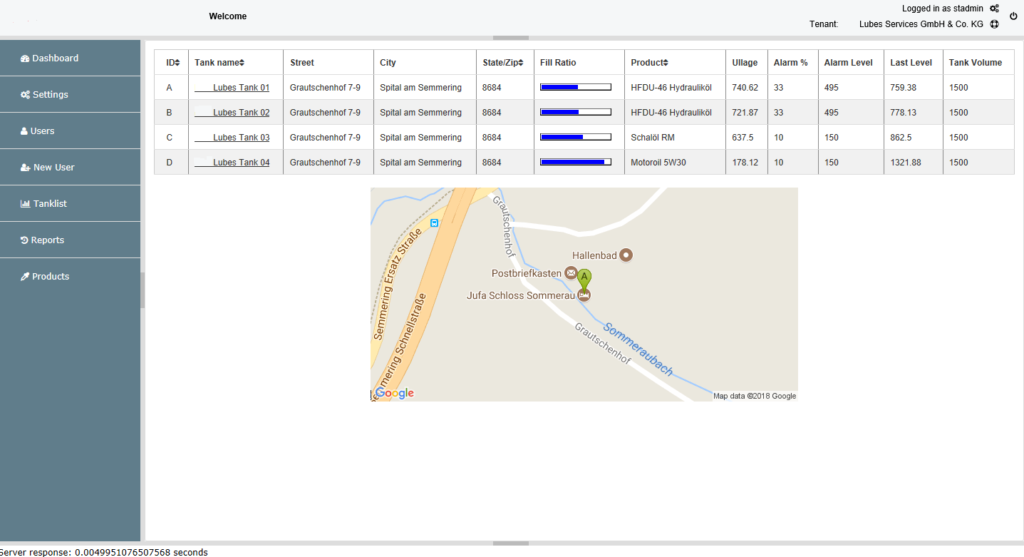The image size is (1024, 557).
Task: Open the Products menu item
Action: click(x=70, y=276)
